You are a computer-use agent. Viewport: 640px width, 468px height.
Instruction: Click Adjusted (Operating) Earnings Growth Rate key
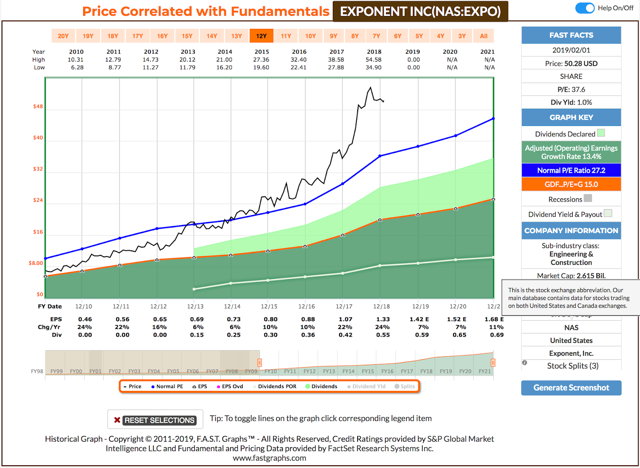(571, 152)
